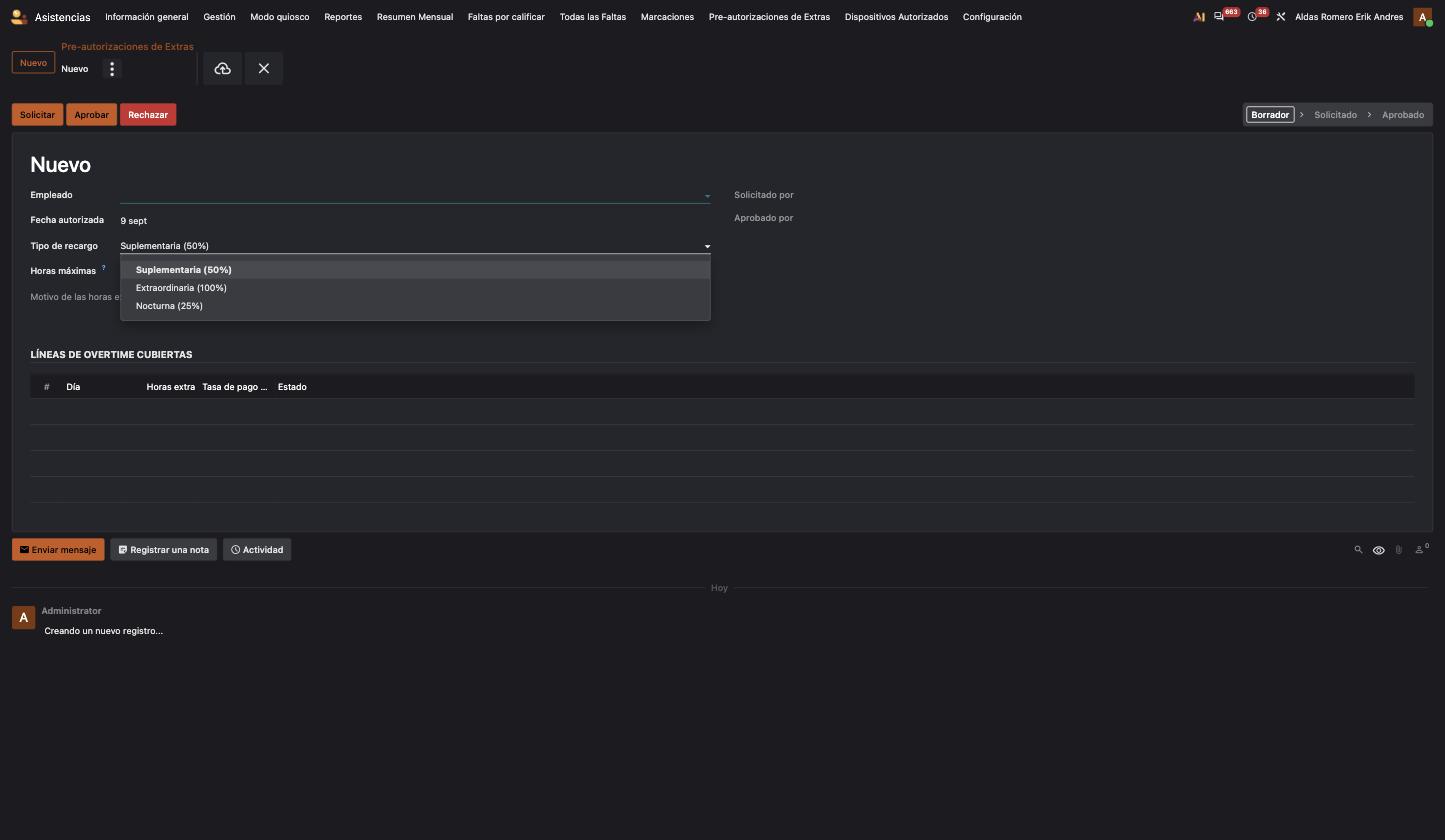Discard changes with the X icon
The height and width of the screenshot is (840, 1445).
[264, 69]
